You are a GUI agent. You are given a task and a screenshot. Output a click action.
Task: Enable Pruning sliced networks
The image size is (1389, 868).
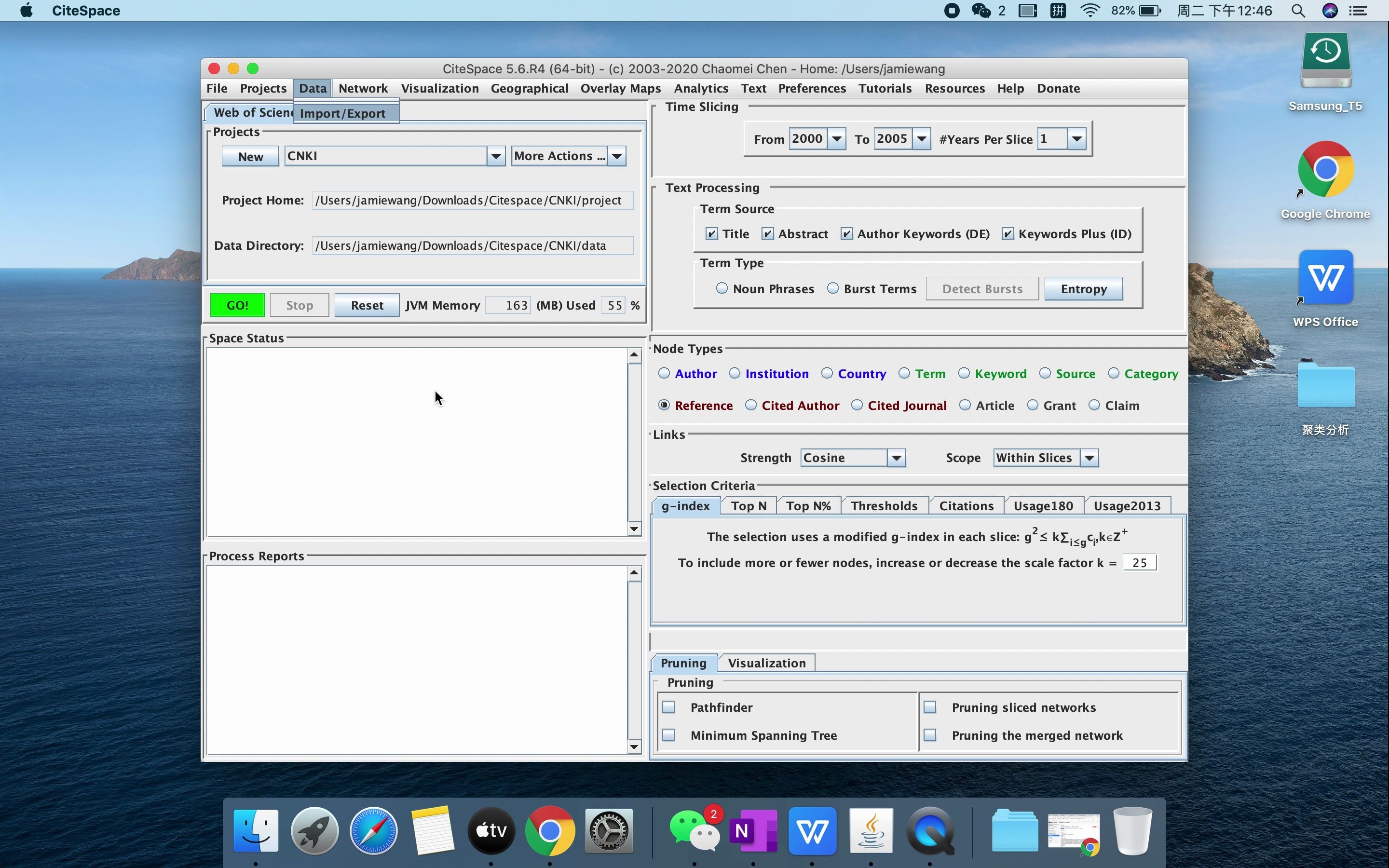(x=930, y=707)
